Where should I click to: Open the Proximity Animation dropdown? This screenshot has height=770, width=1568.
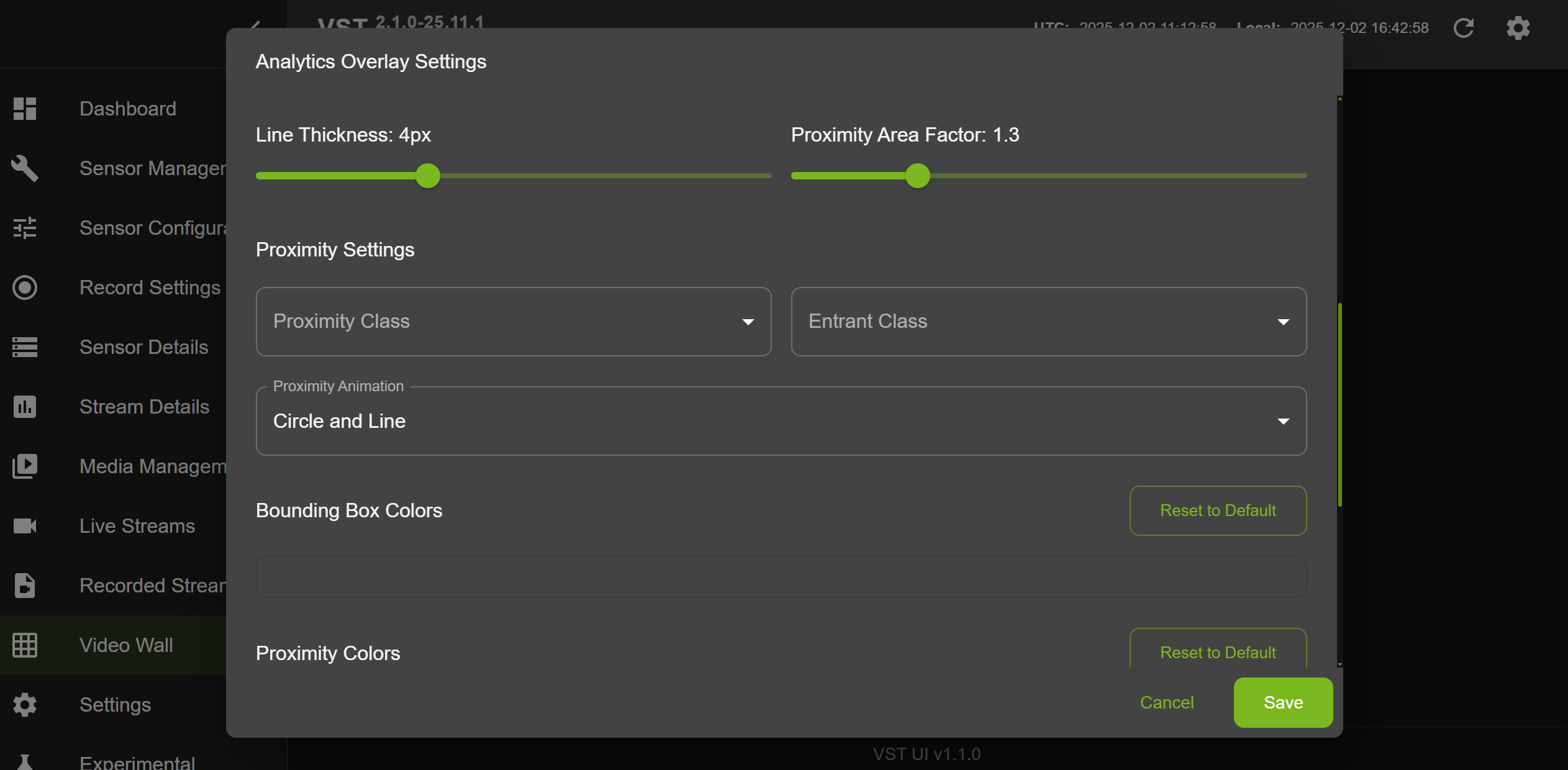click(781, 422)
